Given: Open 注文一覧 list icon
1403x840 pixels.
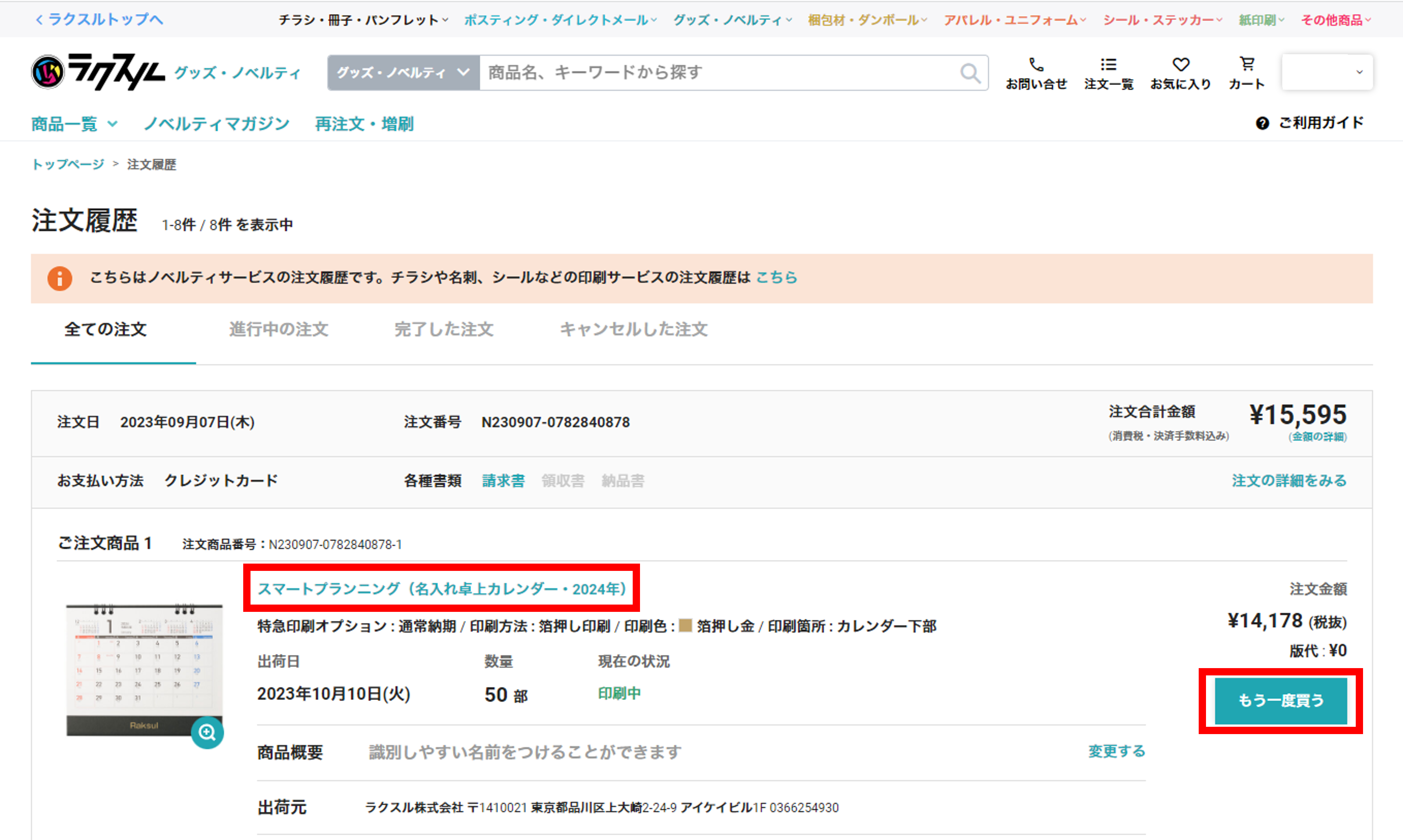Looking at the screenshot, I should point(1108,64).
